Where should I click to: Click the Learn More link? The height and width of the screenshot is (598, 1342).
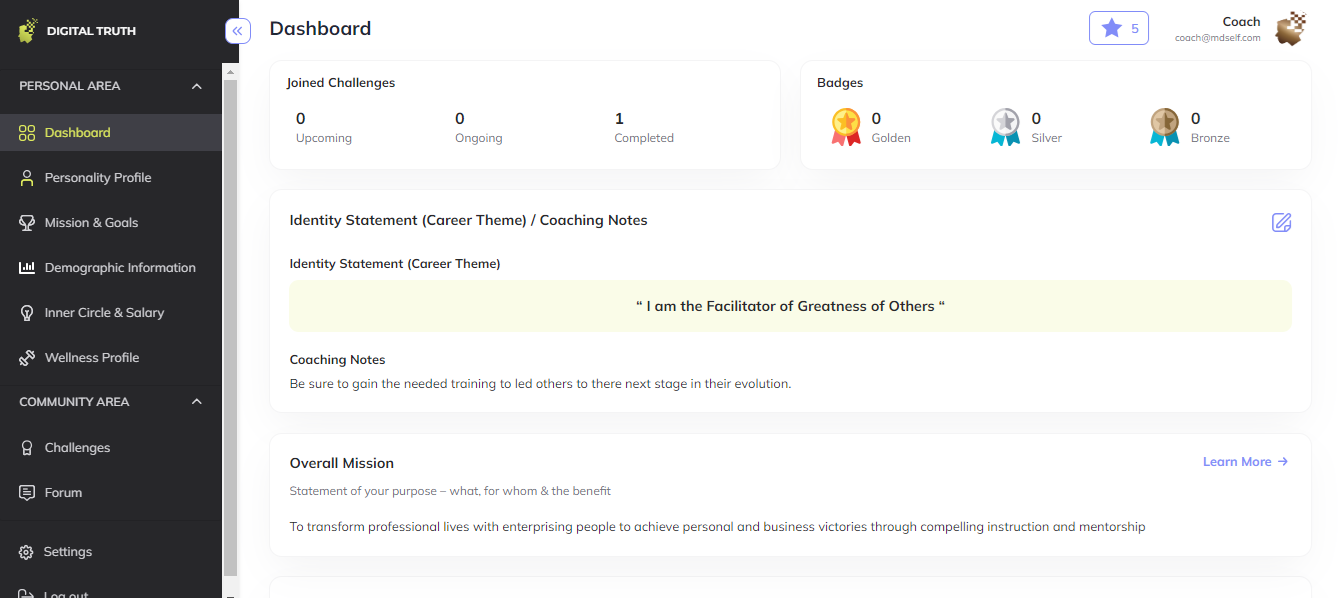coord(1245,462)
